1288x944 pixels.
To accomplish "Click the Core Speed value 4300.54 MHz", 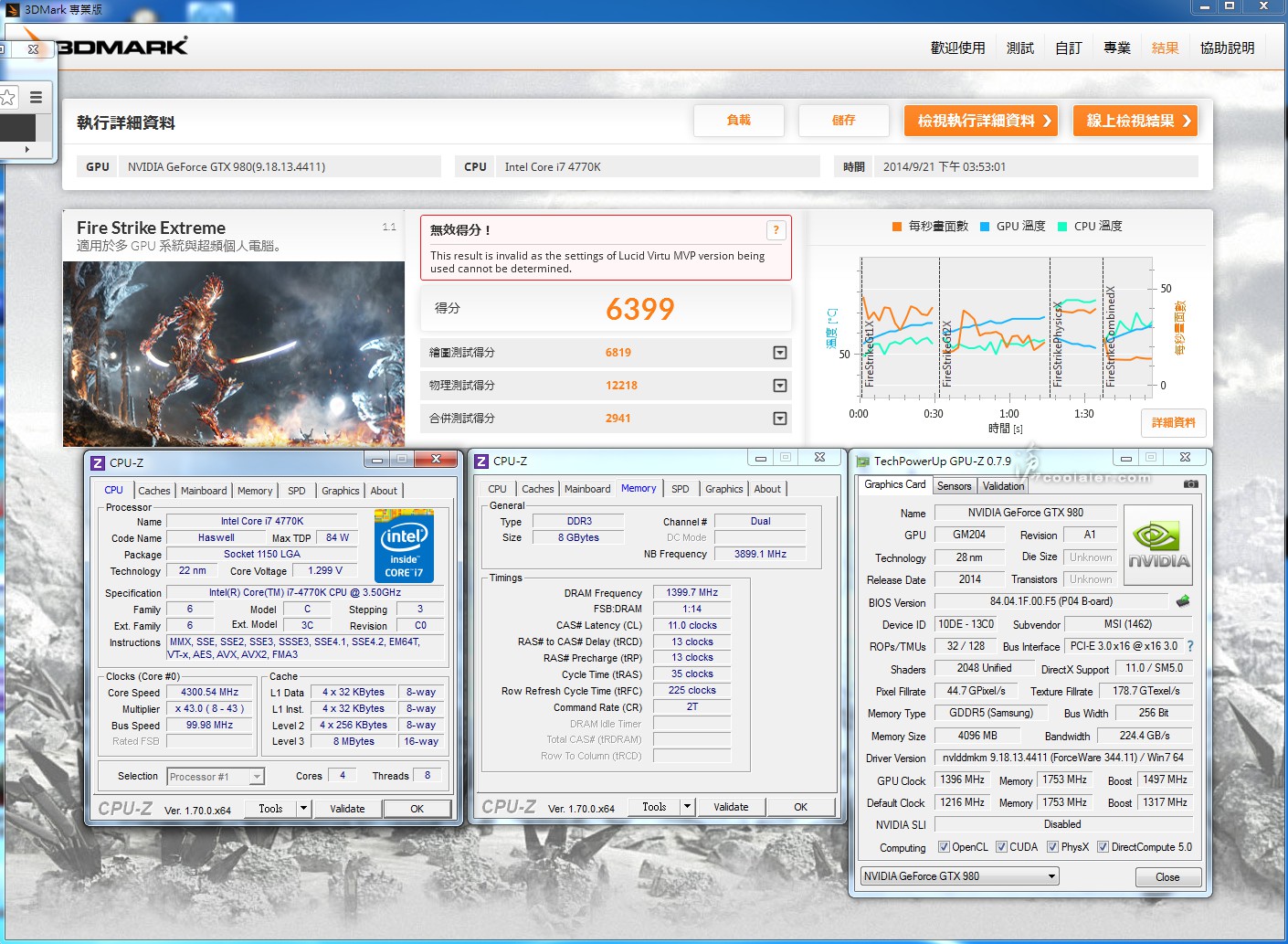I will (x=209, y=693).
